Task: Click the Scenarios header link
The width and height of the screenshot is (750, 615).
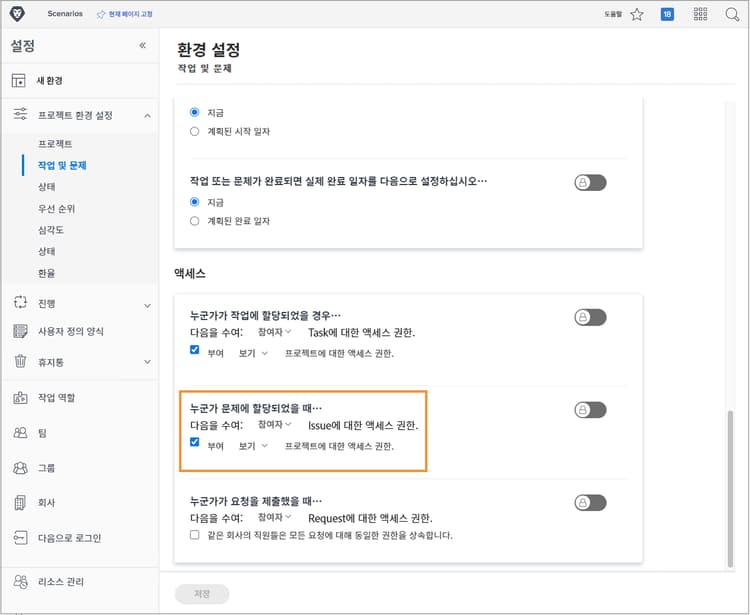Action: pyautogui.click(x=65, y=14)
